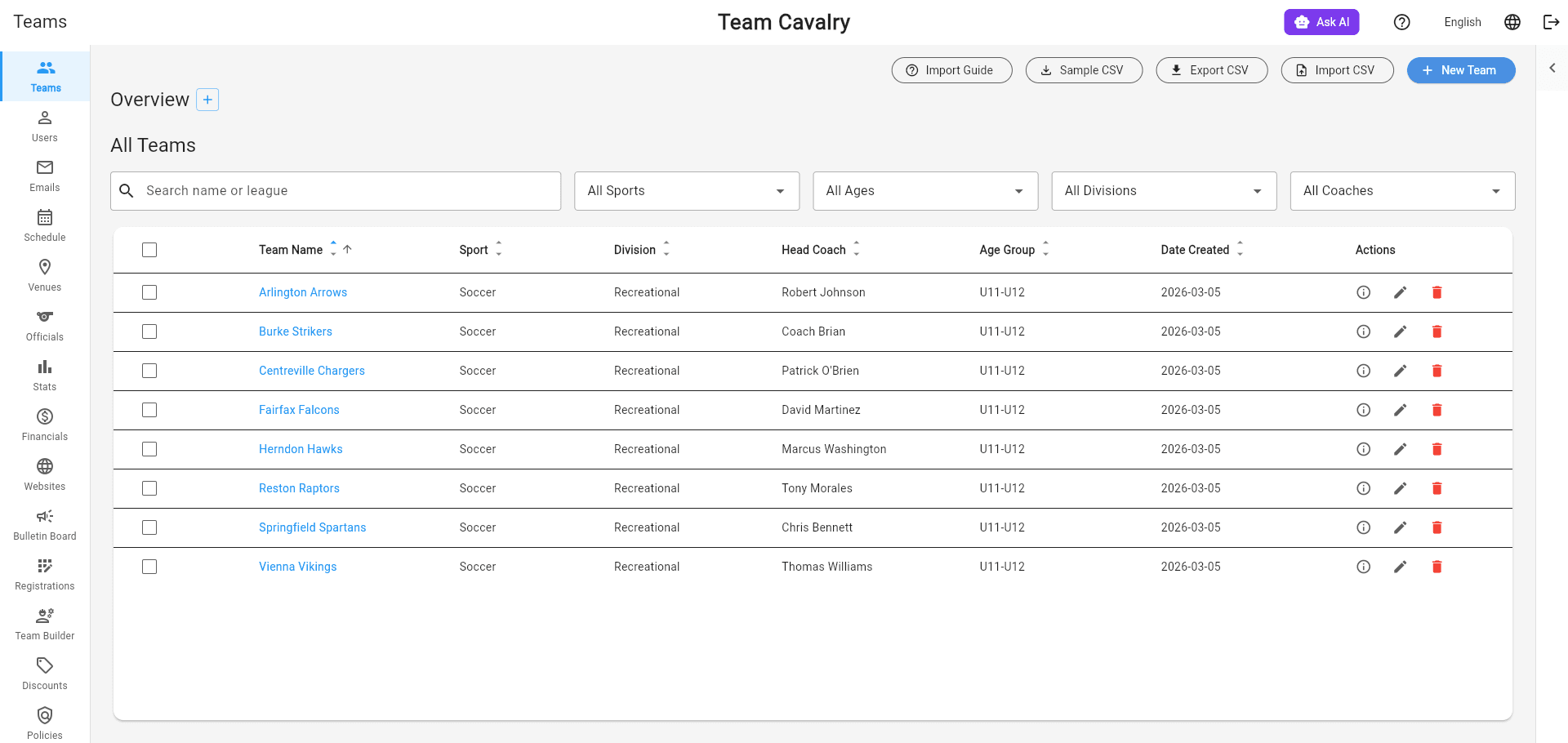Viewport: 1568px width, 743px height.
Task: Go to Users in sidebar
Action: pyautogui.click(x=45, y=127)
